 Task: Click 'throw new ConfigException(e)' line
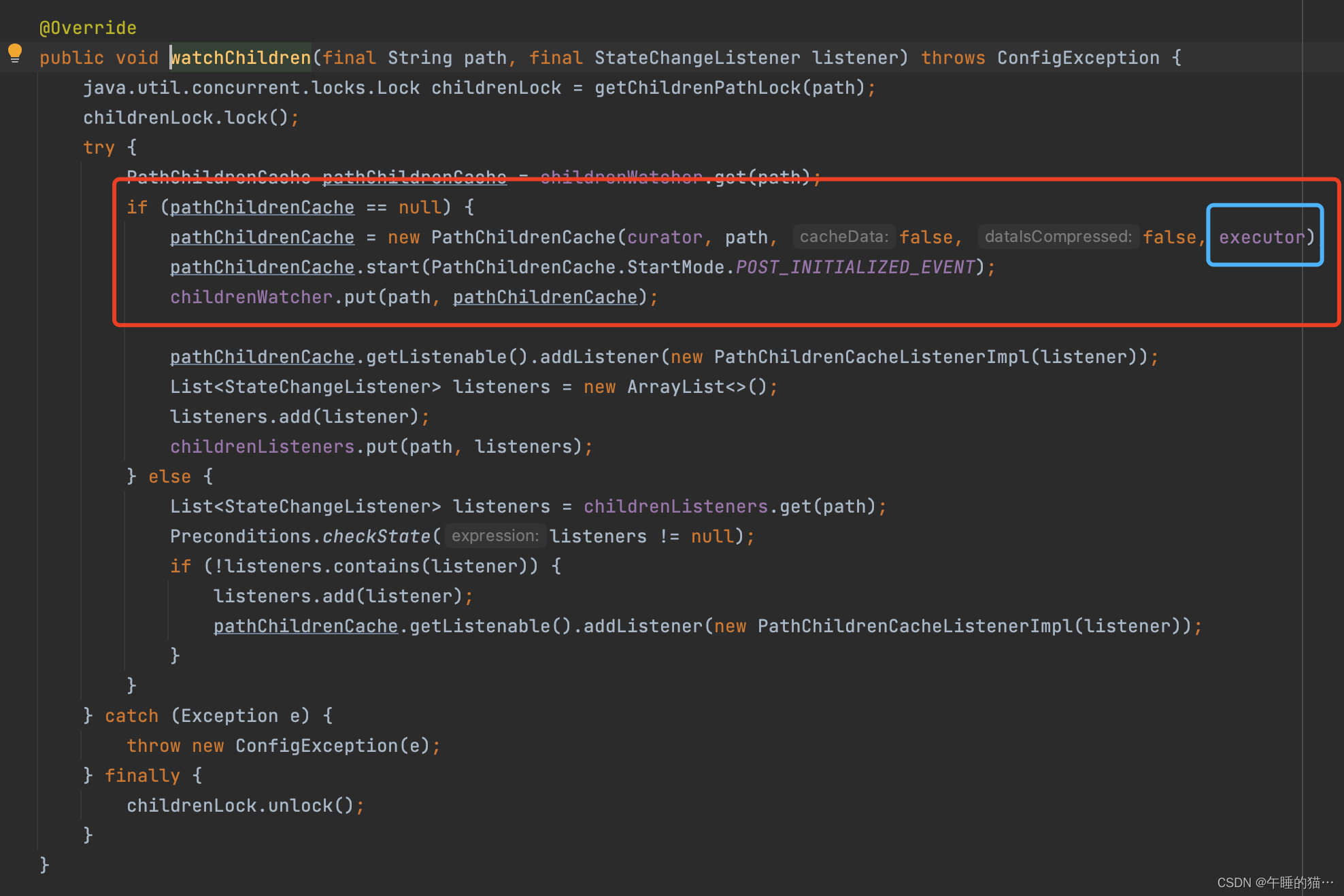[x=284, y=746]
